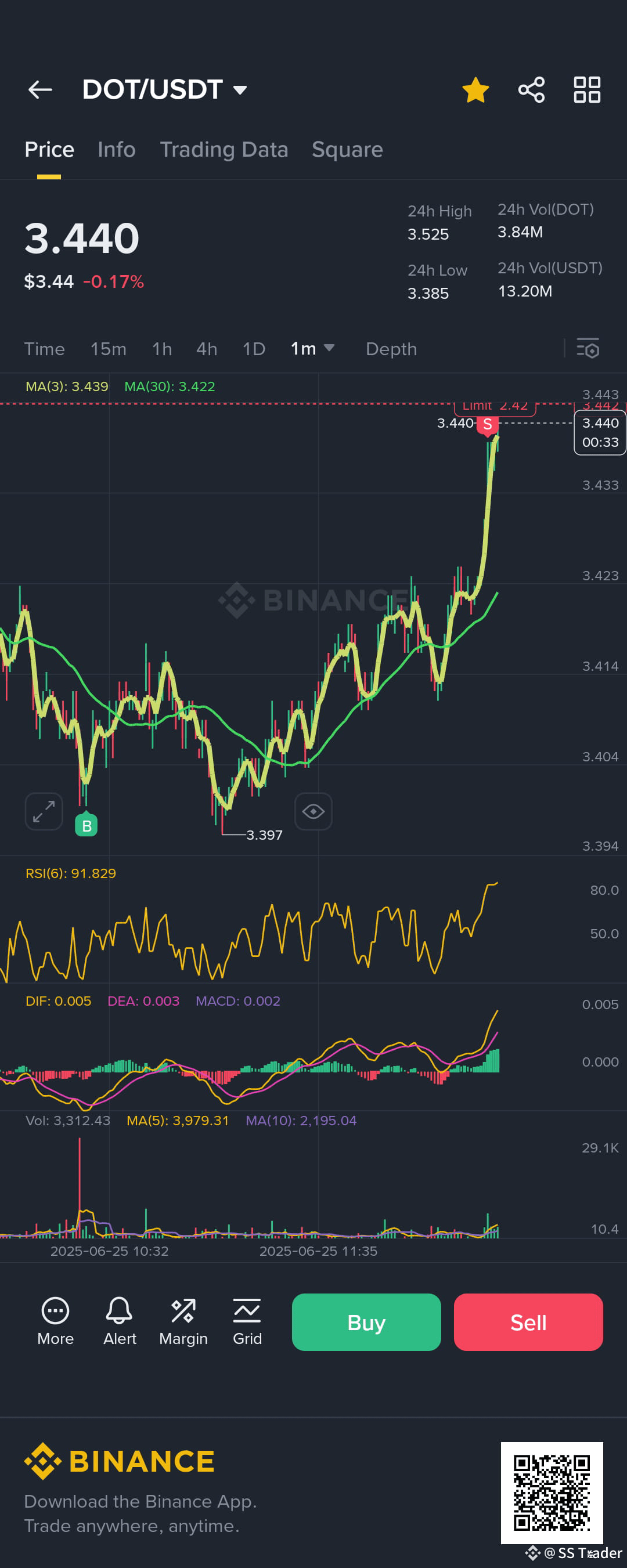Open the four-square layout grid icon
The width and height of the screenshot is (627, 1568).
click(x=588, y=90)
